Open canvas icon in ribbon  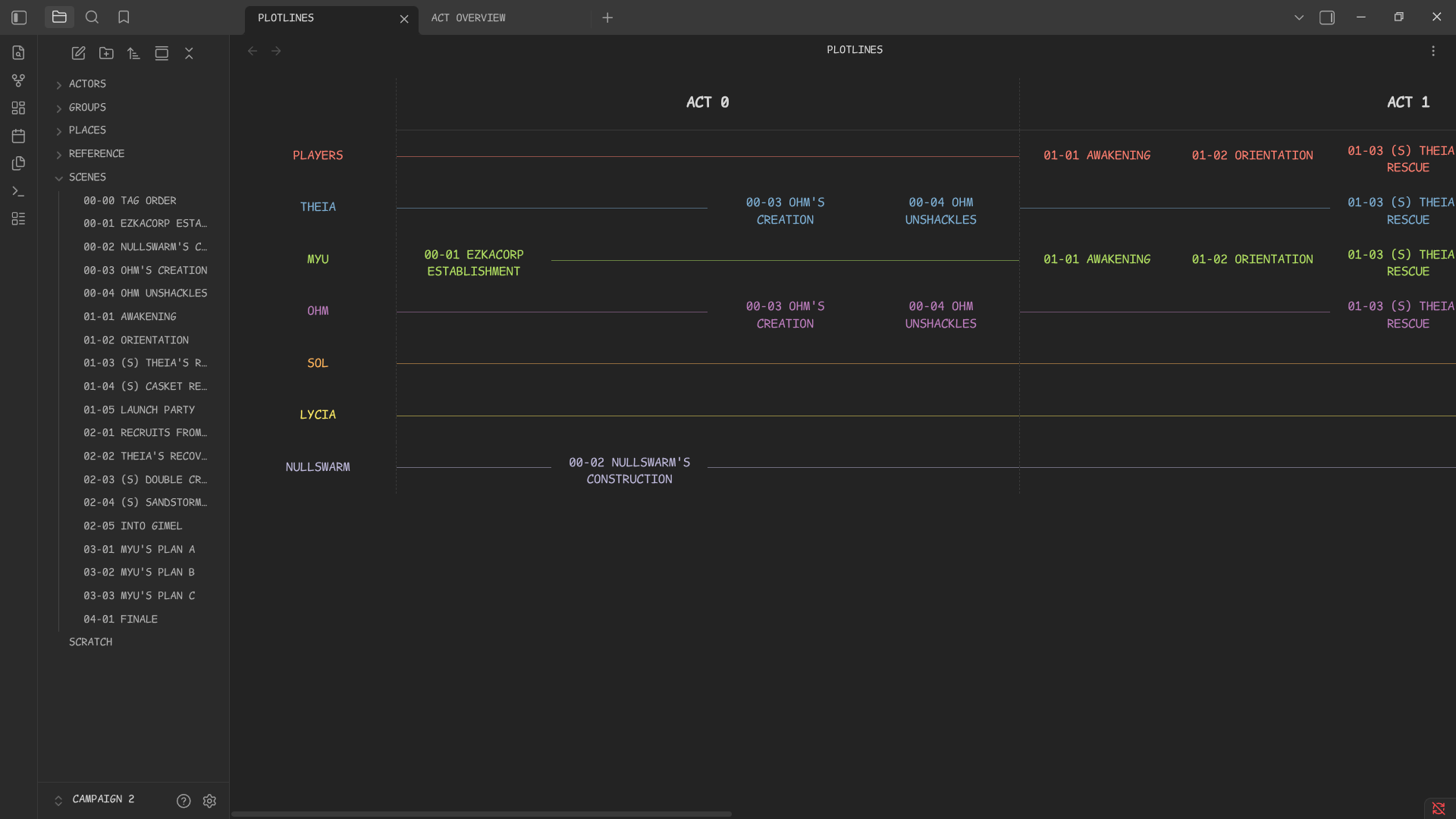[19, 108]
